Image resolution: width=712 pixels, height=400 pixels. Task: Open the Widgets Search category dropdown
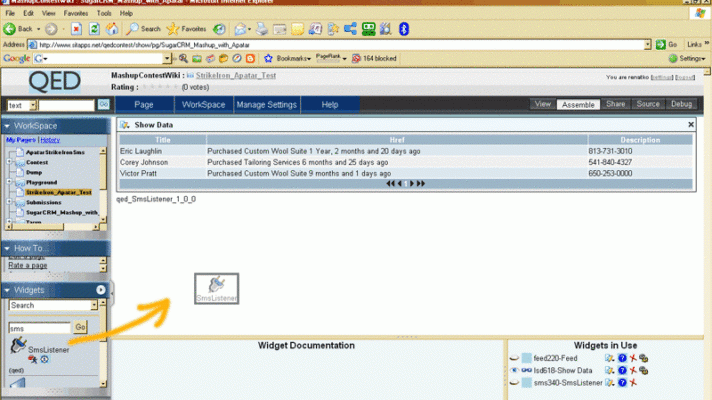click(94, 305)
